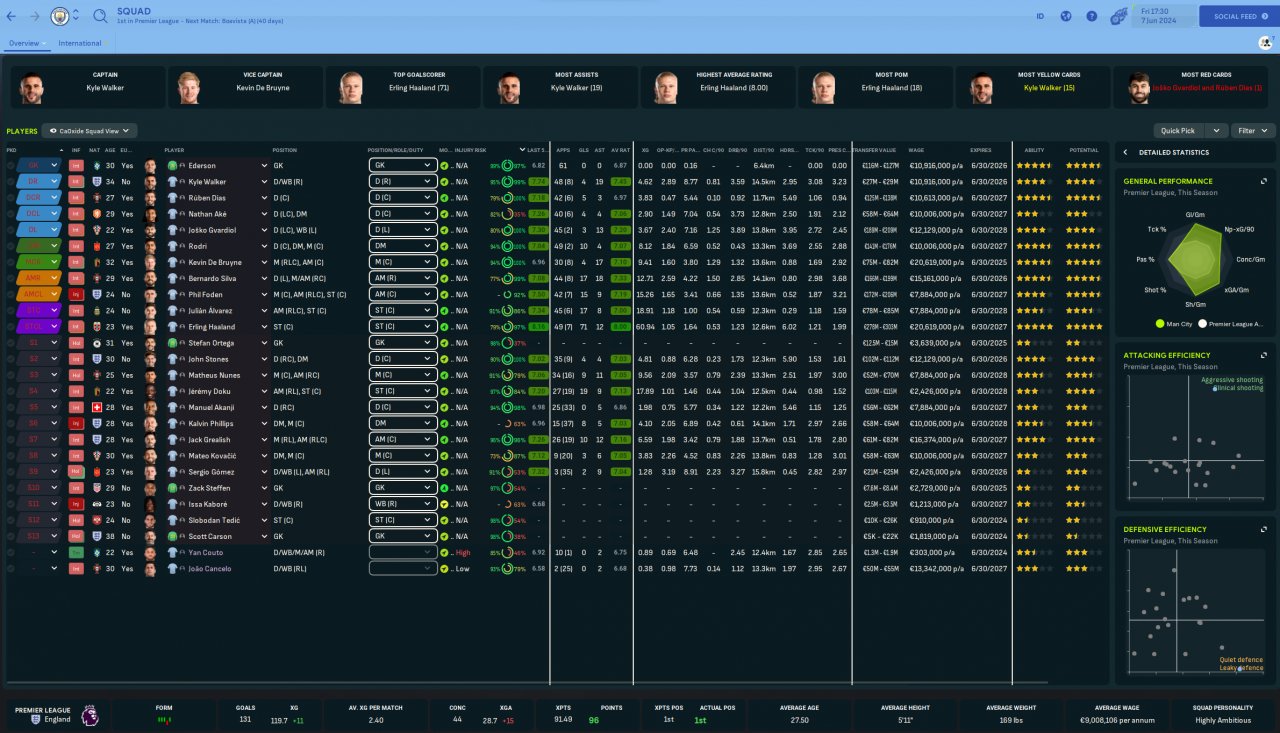The image size is (1280, 733).
Task: Click the Quick Pick button
Action: click(x=1179, y=130)
